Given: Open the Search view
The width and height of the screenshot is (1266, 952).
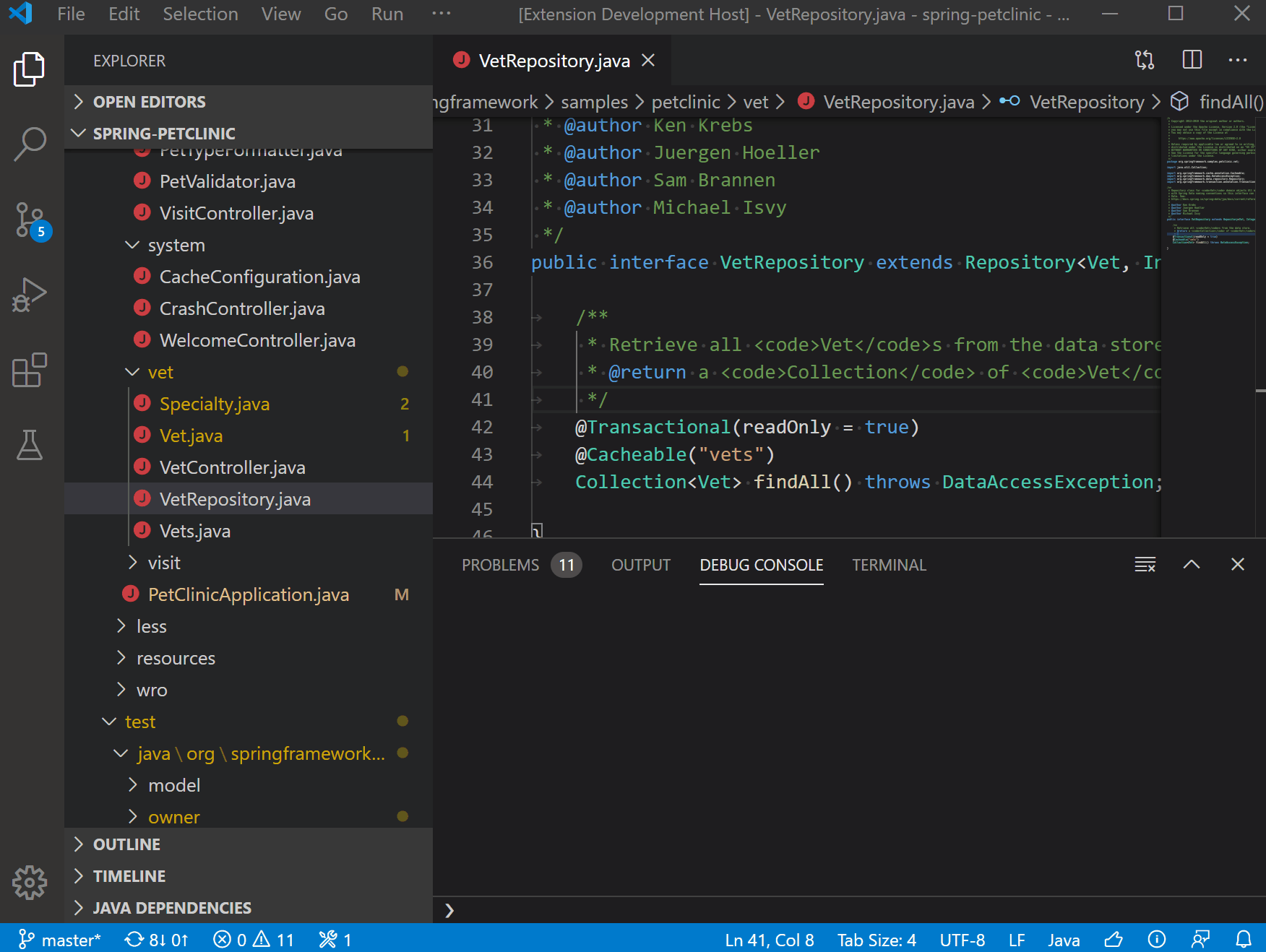Looking at the screenshot, I should coord(29,144).
